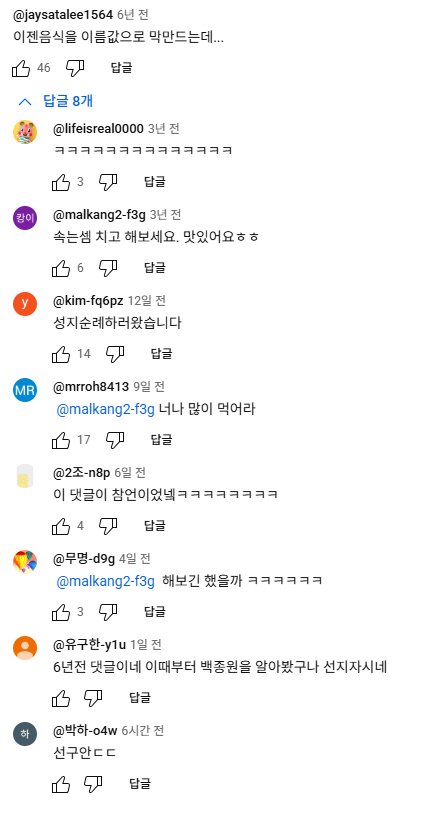The height and width of the screenshot is (813, 440).
Task: Dislike the comment by @jaysatalee1564
Action: [x=75, y=68]
